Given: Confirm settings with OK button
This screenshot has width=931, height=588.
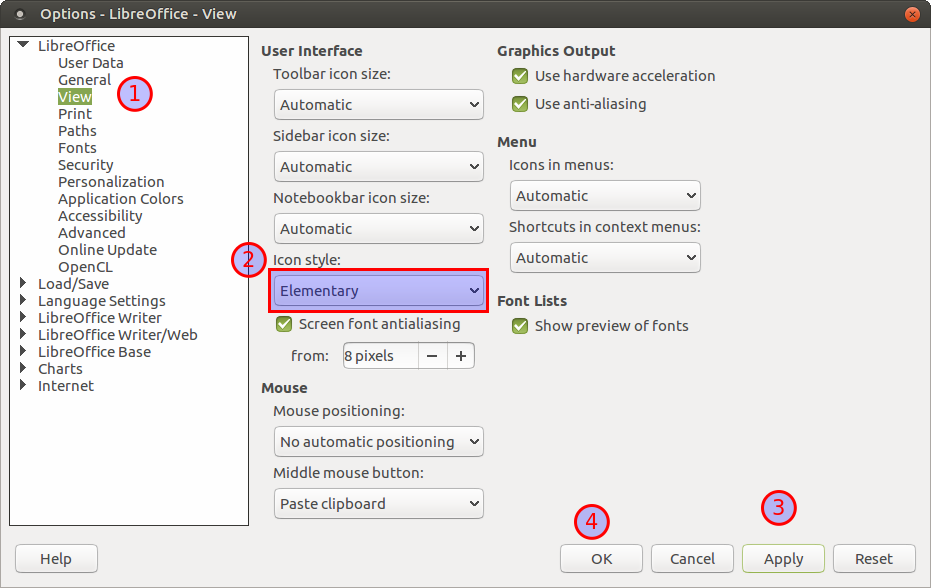Looking at the screenshot, I should click(601, 559).
